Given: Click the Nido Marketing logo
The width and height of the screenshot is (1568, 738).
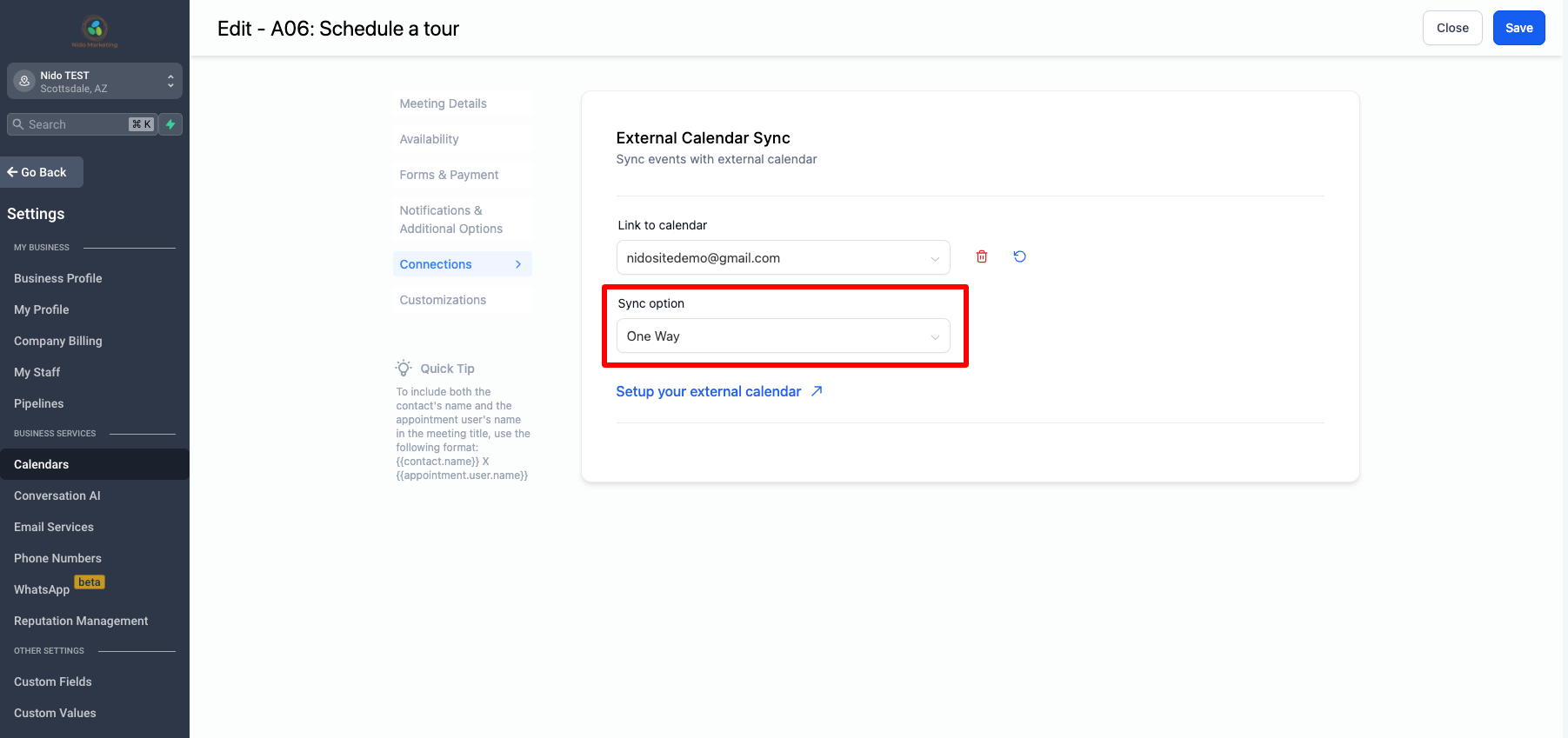Looking at the screenshot, I should click(95, 31).
